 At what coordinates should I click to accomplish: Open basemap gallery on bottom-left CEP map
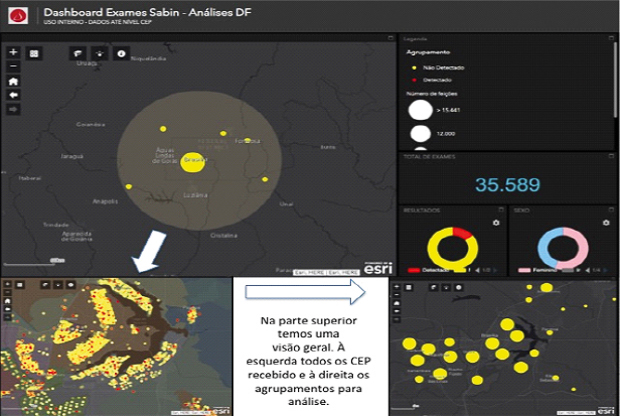(x=20, y=284)
